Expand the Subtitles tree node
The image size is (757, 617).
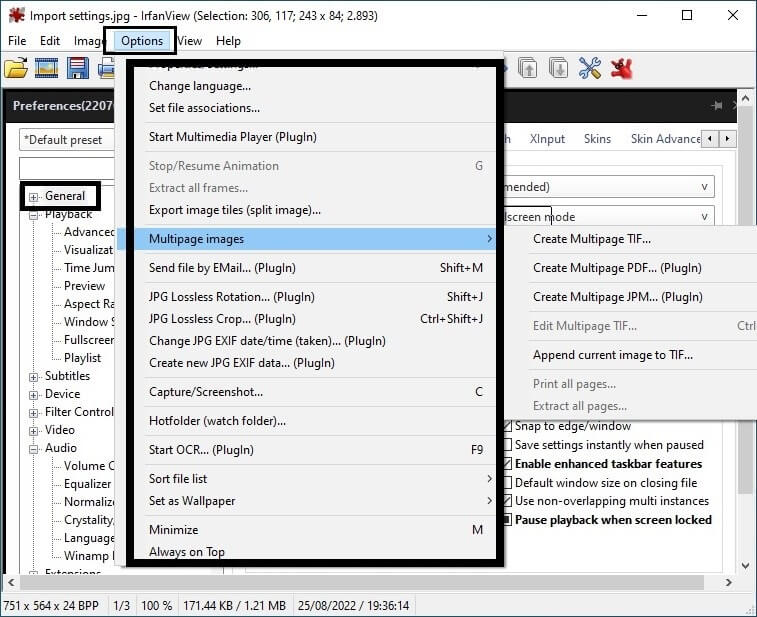coord(33,377)
